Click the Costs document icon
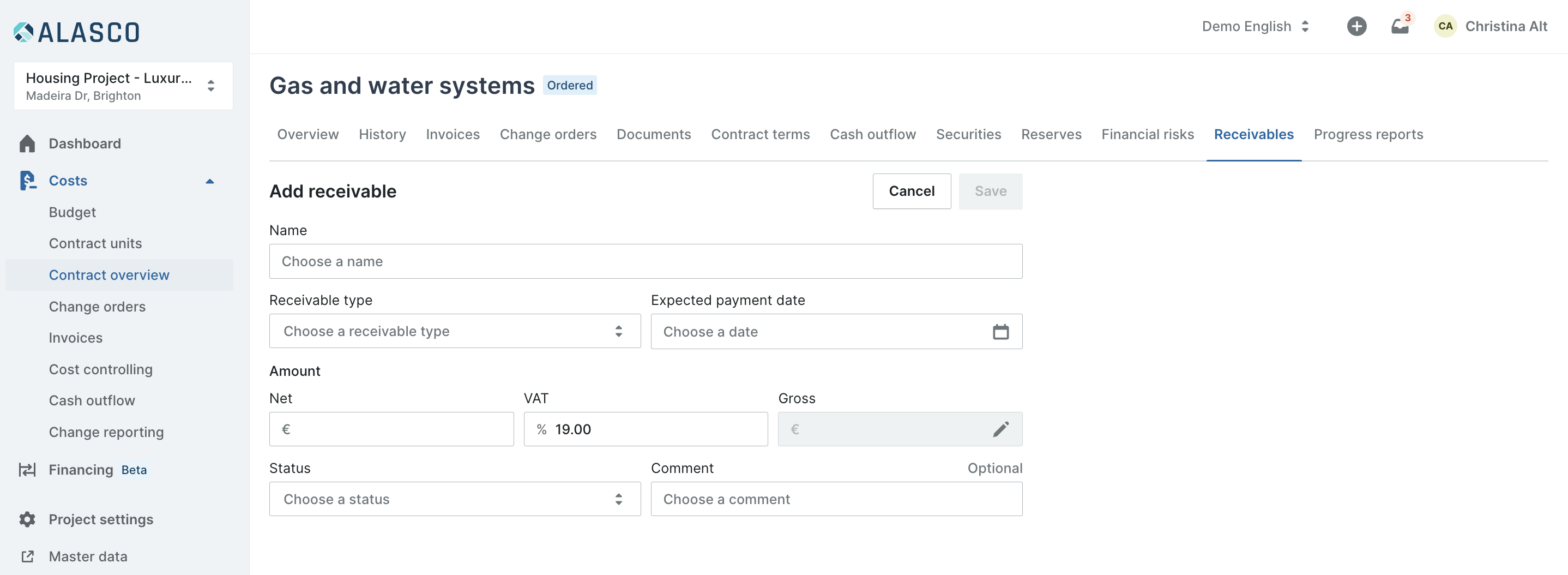Viewport: 1568px width, 575px height. click(x=27, y=181)
